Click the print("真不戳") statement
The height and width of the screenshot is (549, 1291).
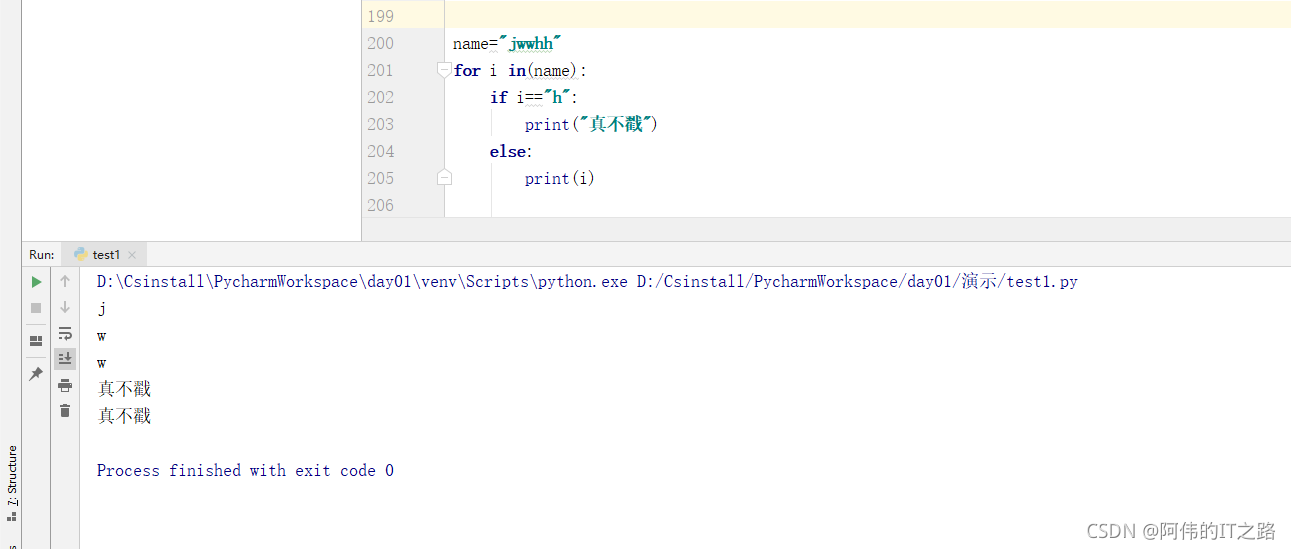pyautogui.click(x=591, y=124)
